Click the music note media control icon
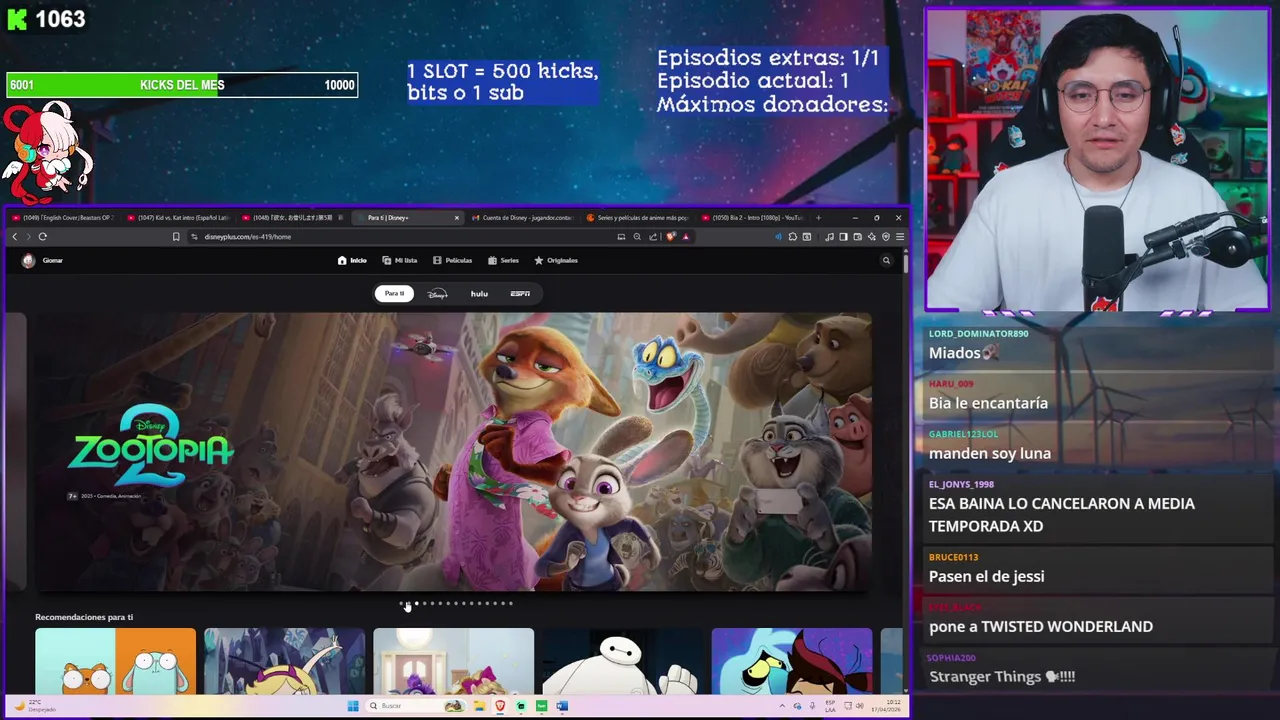 (829, 237)
